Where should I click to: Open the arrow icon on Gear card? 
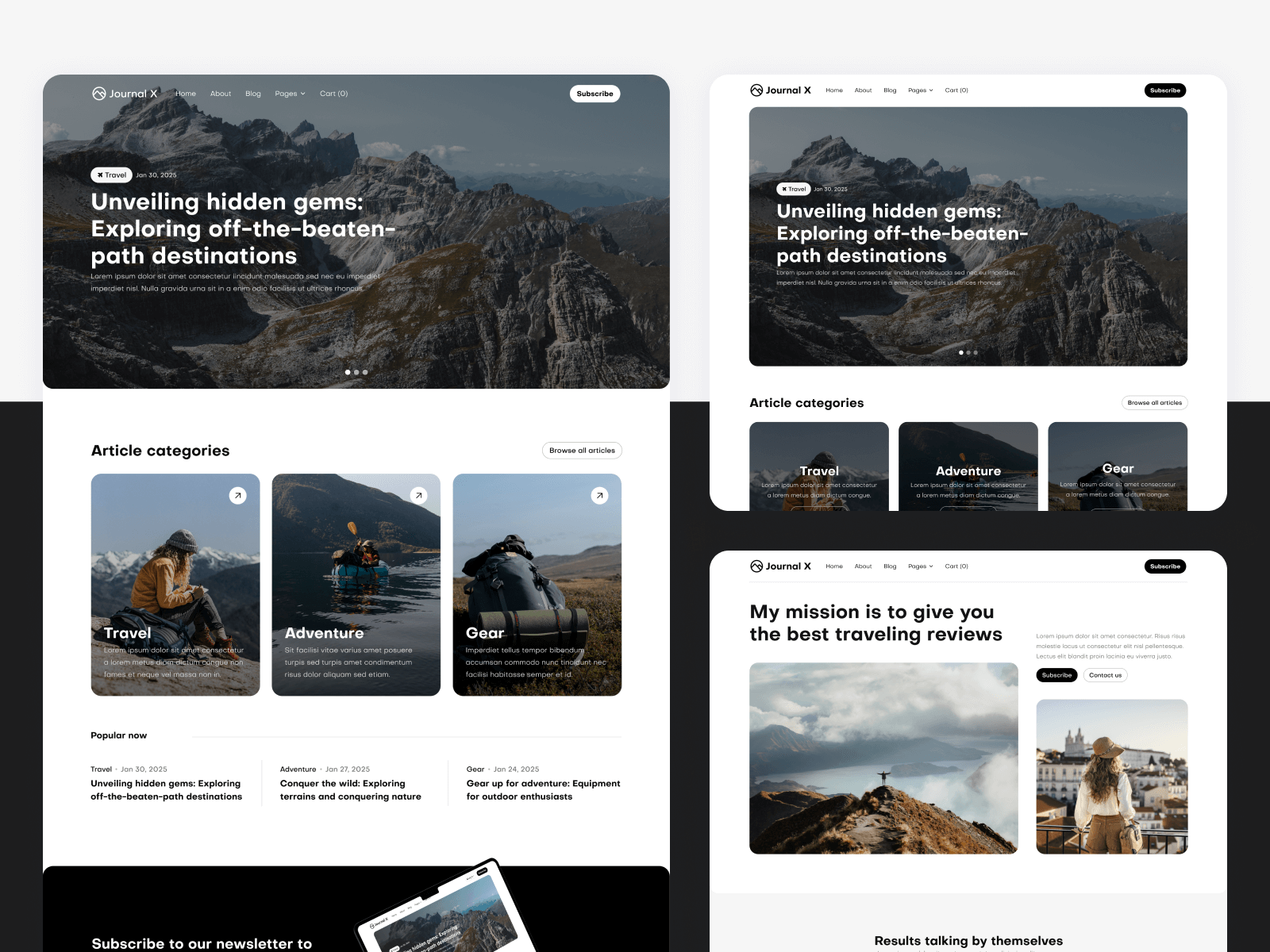pyautogui.click(x=599, y=496)
